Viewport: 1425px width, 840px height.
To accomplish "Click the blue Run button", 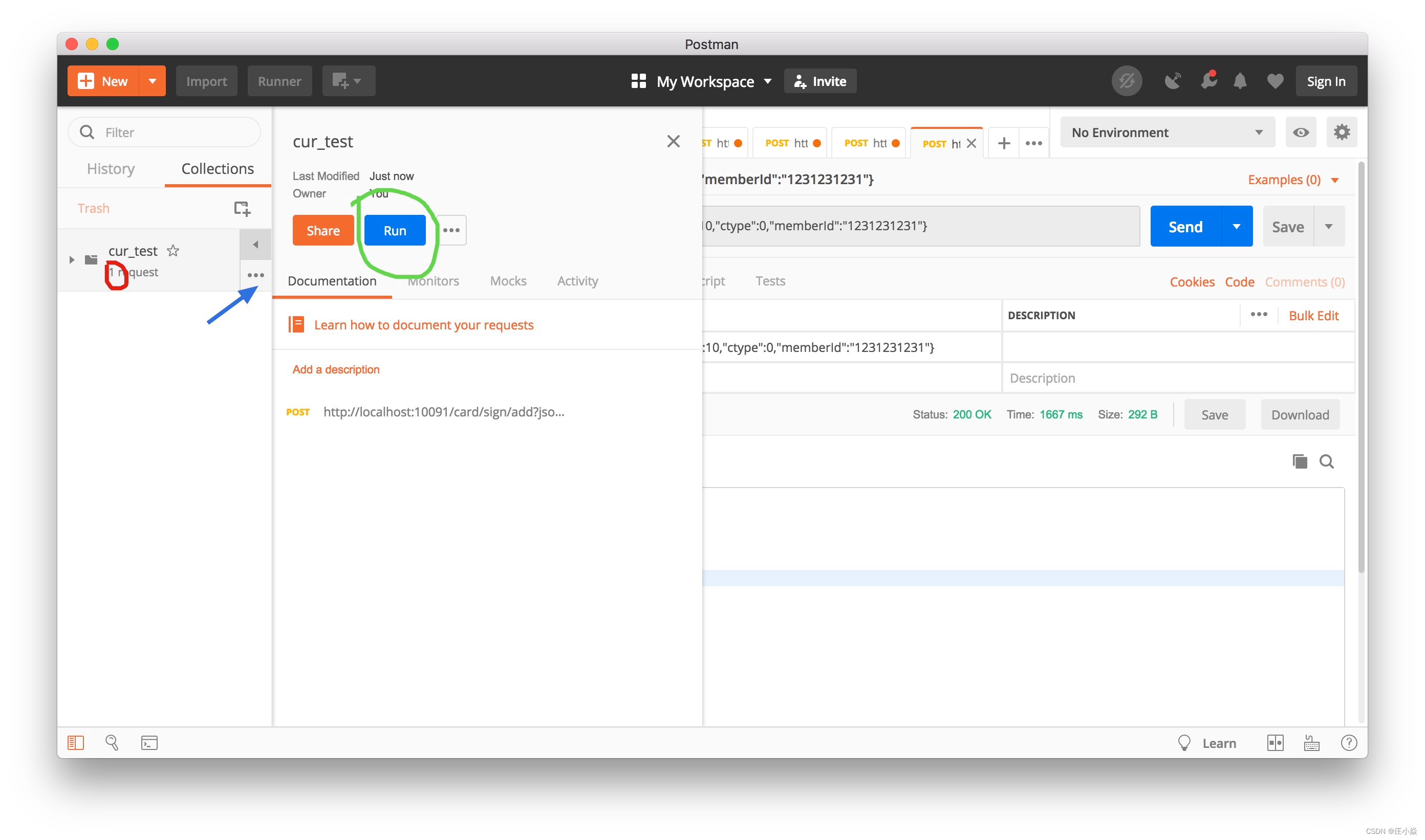I will 395,230.
